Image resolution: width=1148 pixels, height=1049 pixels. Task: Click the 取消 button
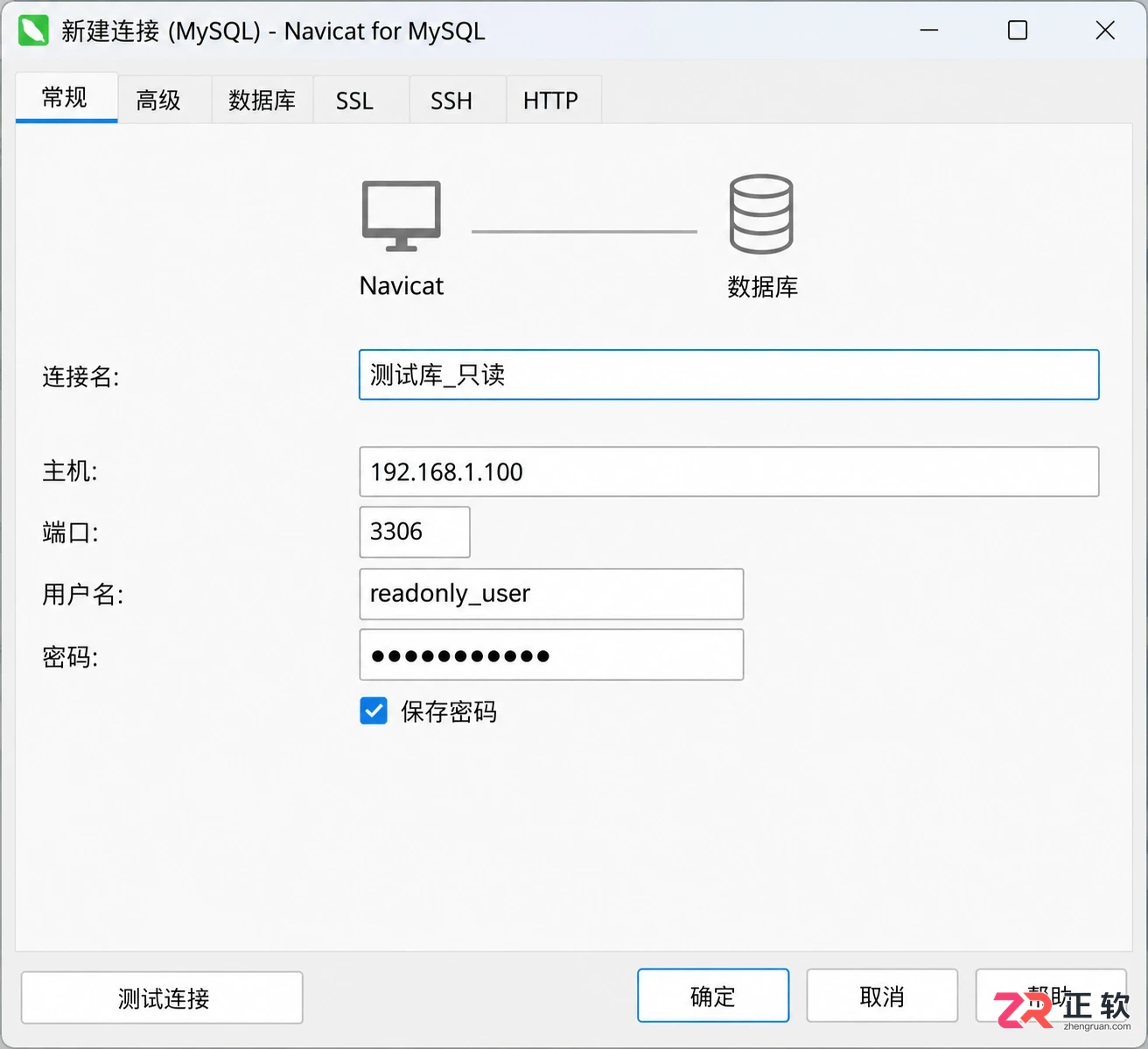(x=882, y=996)
